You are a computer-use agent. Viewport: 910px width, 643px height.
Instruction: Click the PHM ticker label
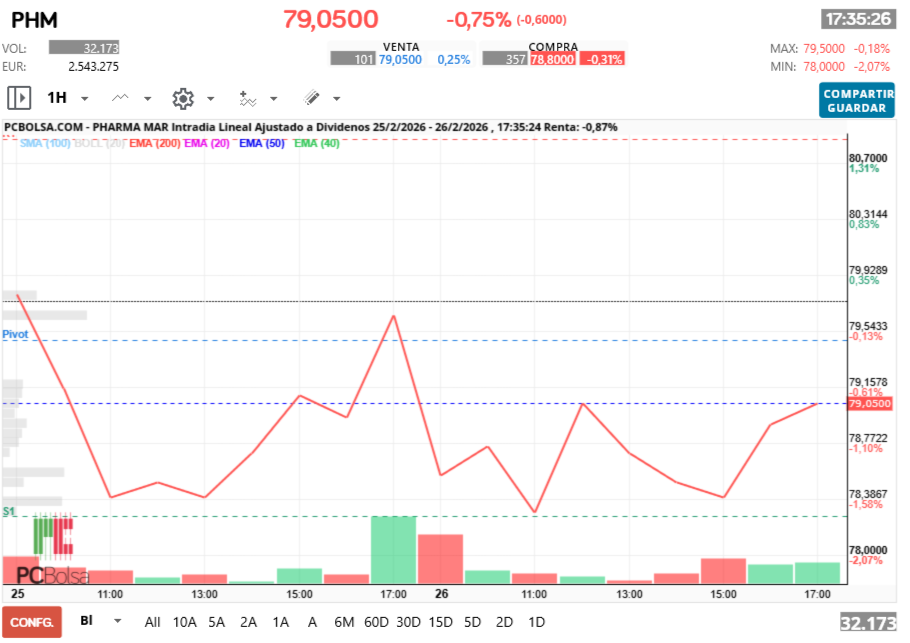32,20
